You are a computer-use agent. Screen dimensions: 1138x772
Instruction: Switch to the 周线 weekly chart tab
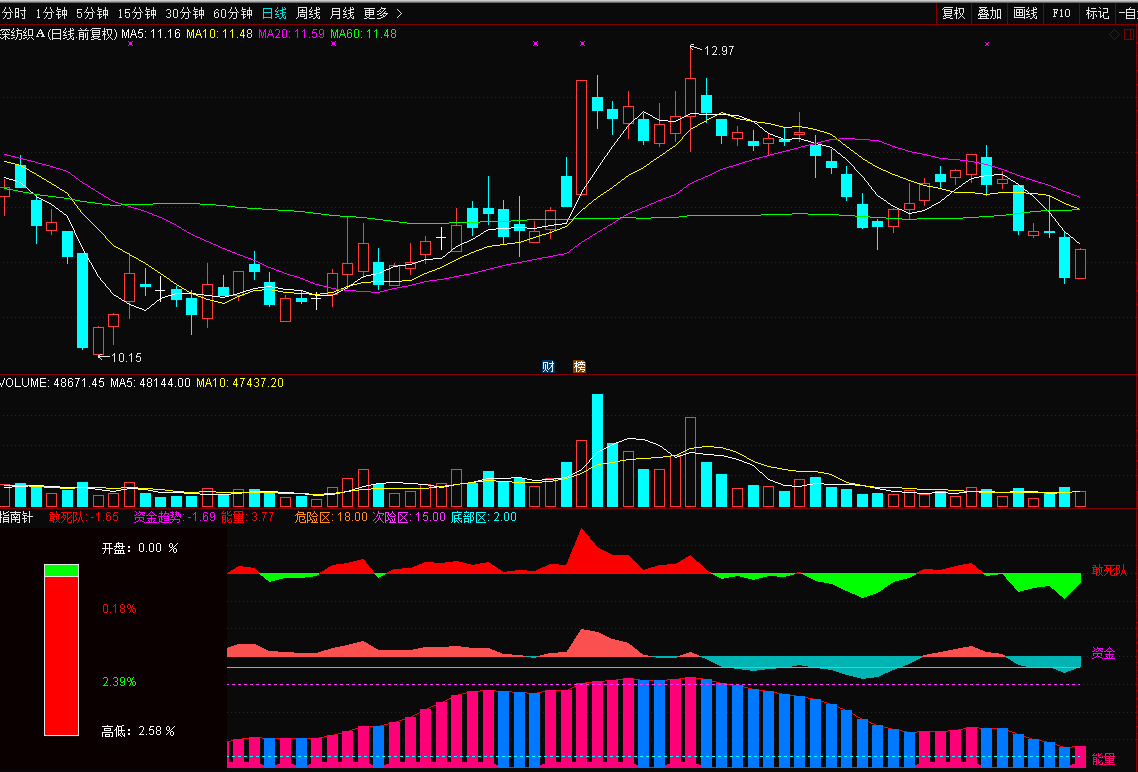click(308, 13)
